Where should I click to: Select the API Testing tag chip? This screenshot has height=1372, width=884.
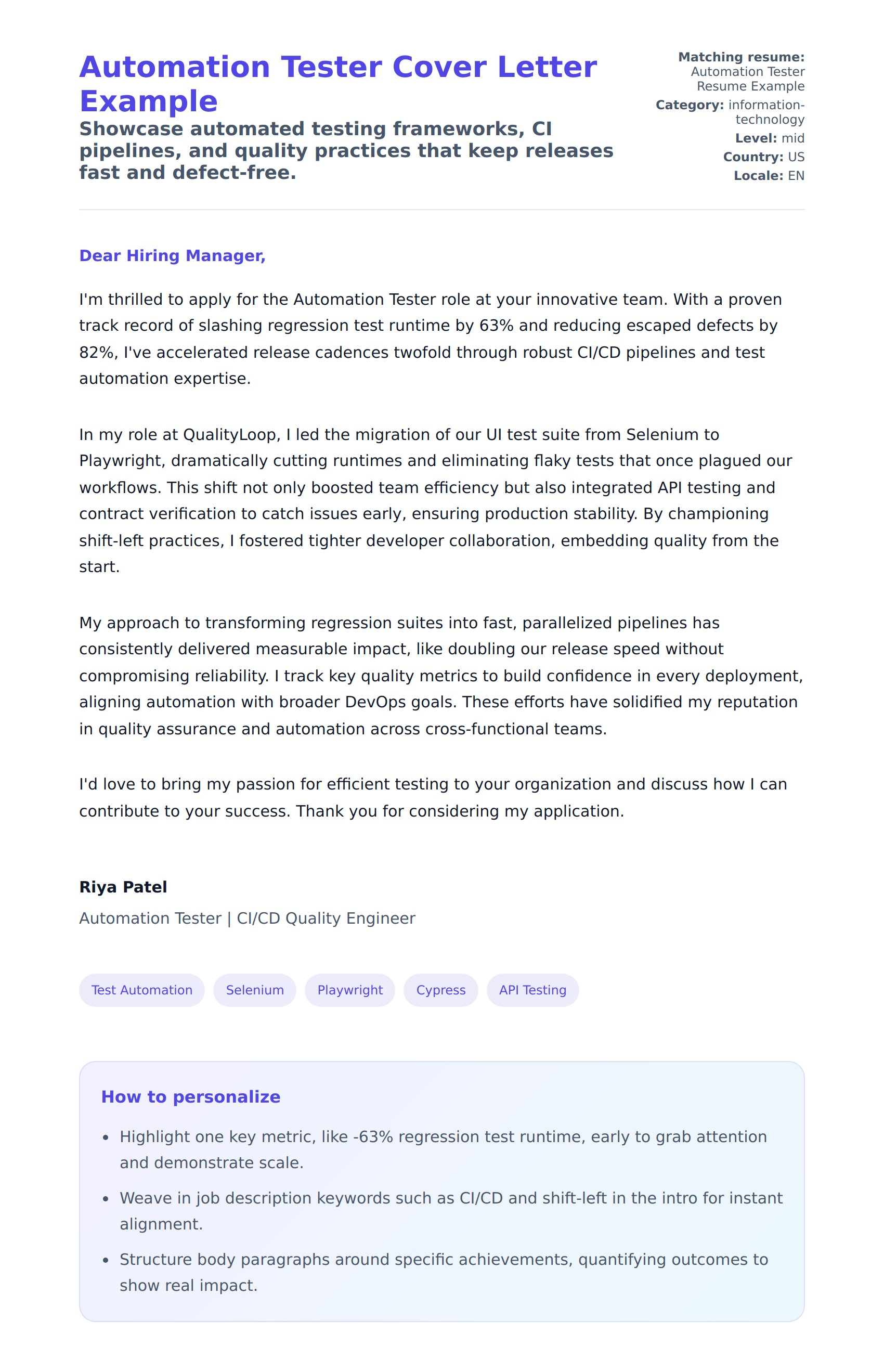tap(532, 990)
